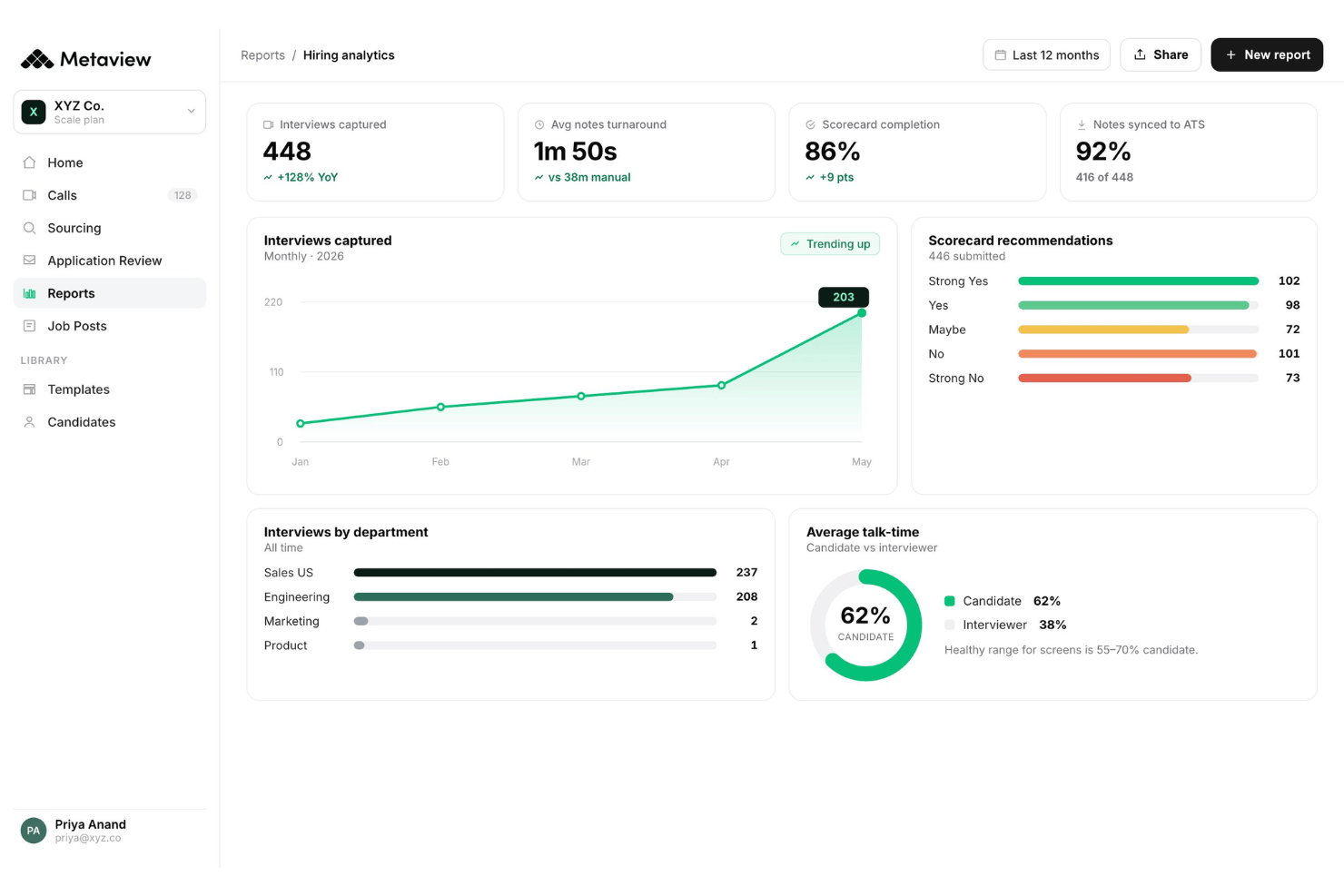The width and height of the screenshot is (1344, 896).
Task: Click the Yes recommendation bar
Action: pos(1133,305)
